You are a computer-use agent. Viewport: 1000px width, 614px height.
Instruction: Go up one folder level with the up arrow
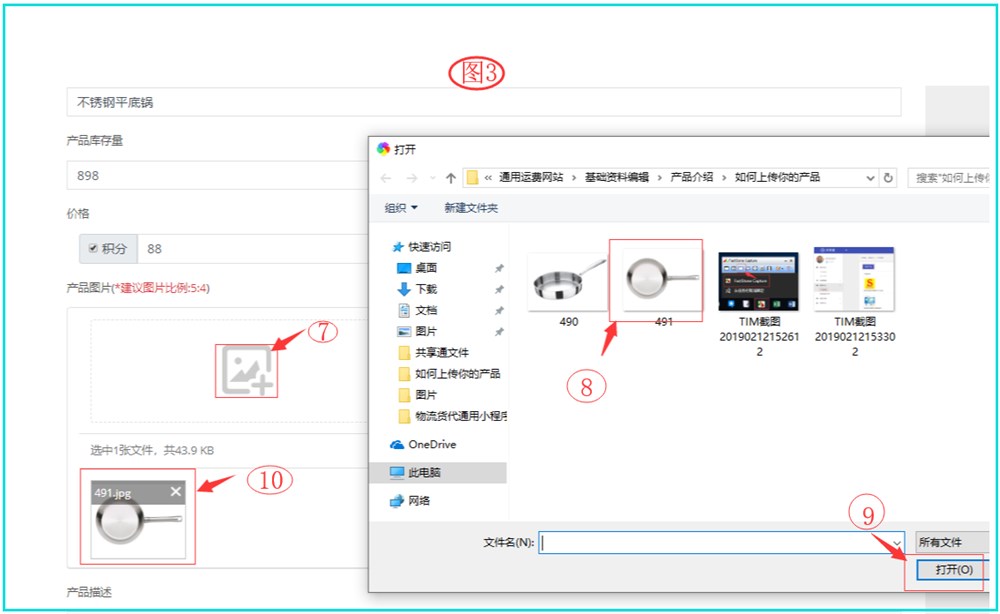(x=451, y=178)
